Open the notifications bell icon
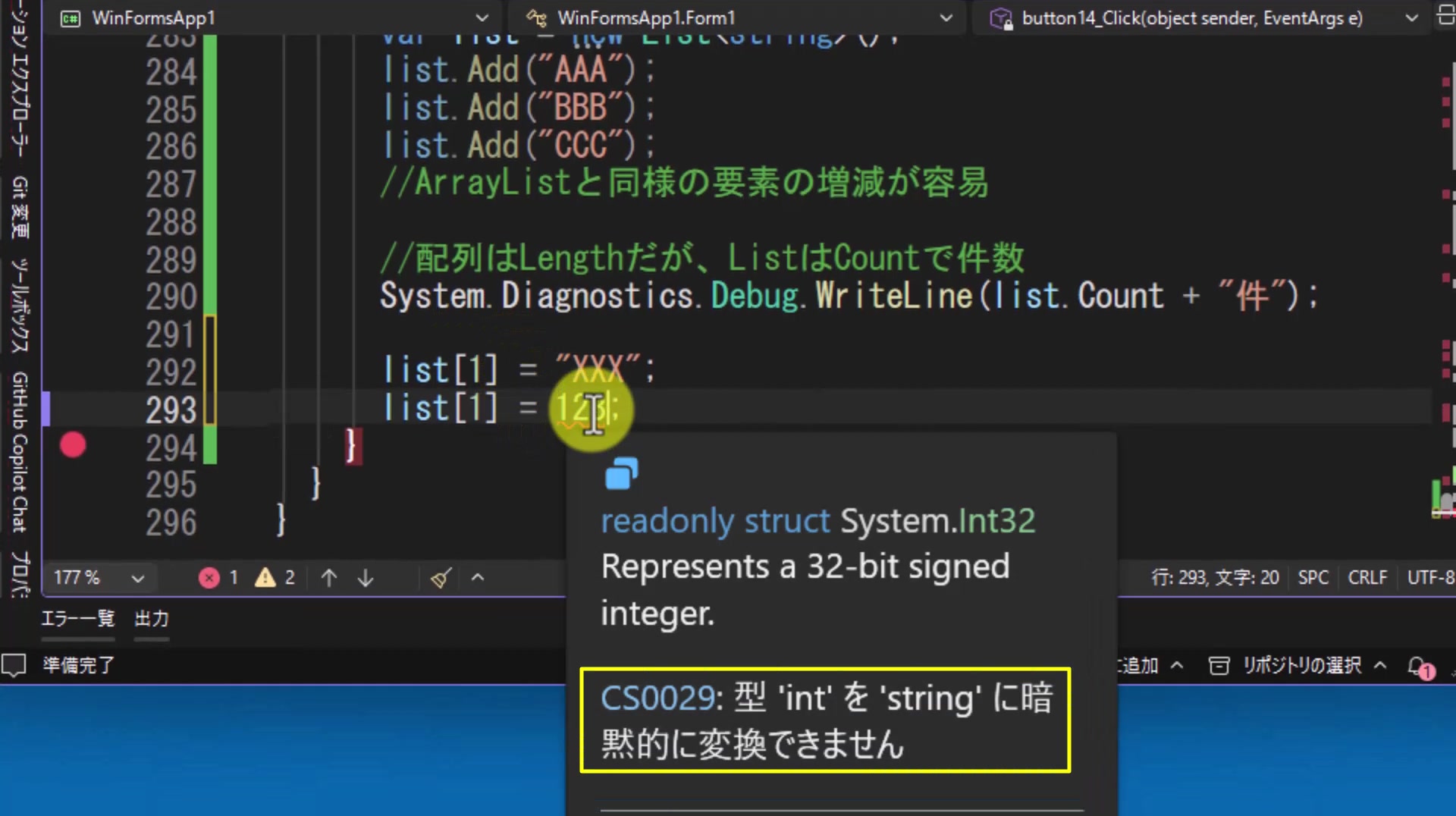 (x=1420, y=667)
